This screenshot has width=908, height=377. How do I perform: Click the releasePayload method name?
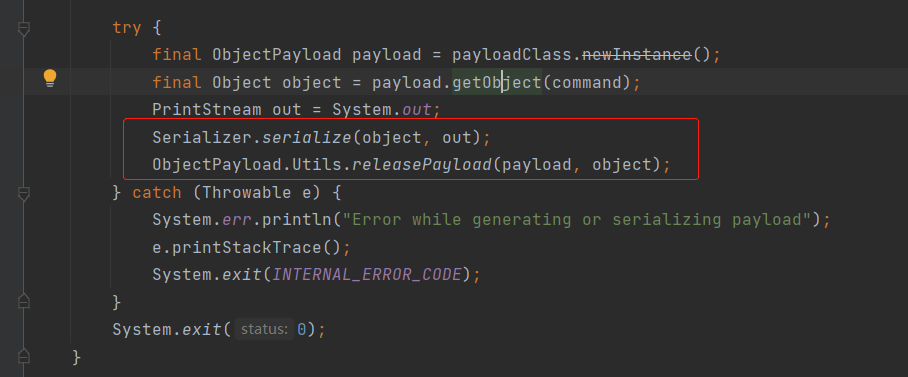(422, 165)
